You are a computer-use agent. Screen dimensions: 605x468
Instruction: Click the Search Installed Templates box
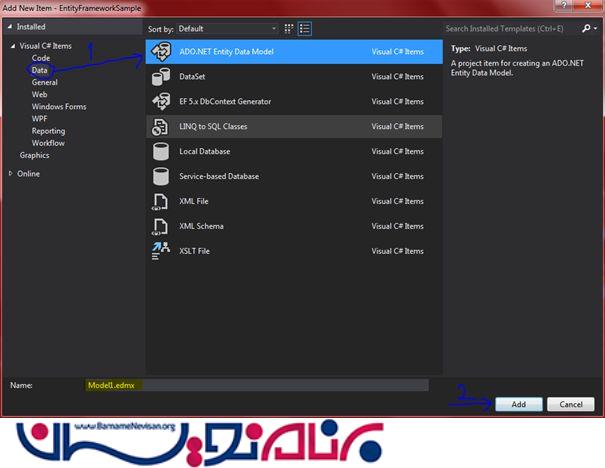pyautogui.click(x=516, y=29)
